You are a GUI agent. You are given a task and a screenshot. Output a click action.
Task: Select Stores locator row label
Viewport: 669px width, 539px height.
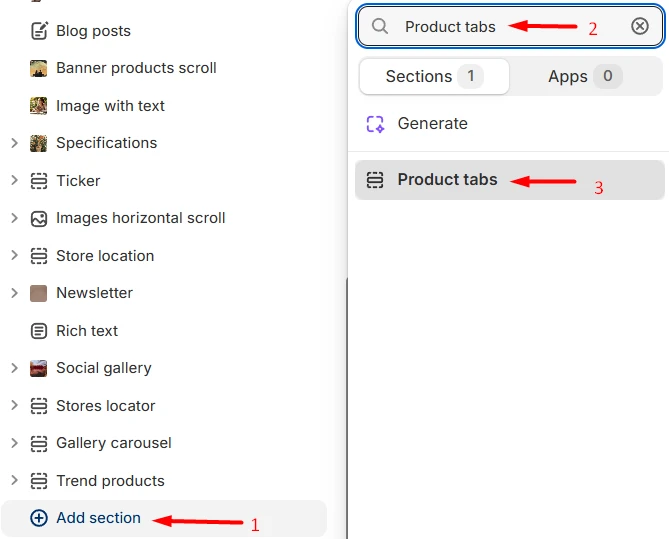106,406
